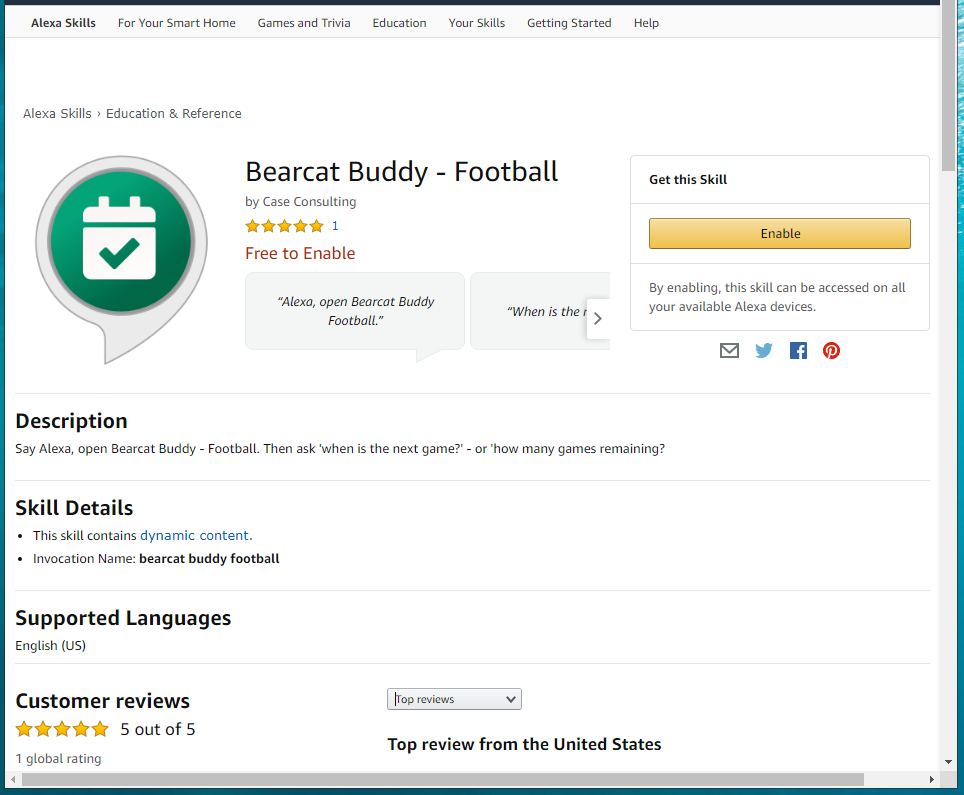Open the Education menu item
The height and width of the screenshot is (795, 964).
[x=399, y=23]
